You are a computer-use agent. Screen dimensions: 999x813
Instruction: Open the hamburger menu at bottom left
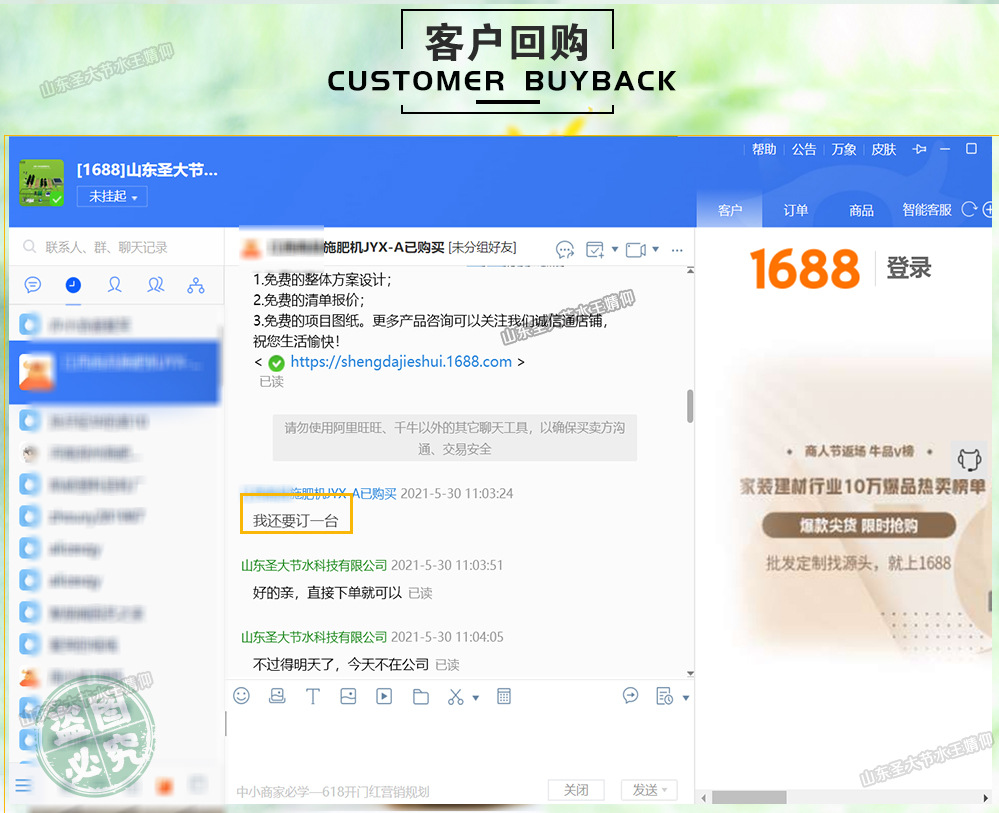point(23,784)
